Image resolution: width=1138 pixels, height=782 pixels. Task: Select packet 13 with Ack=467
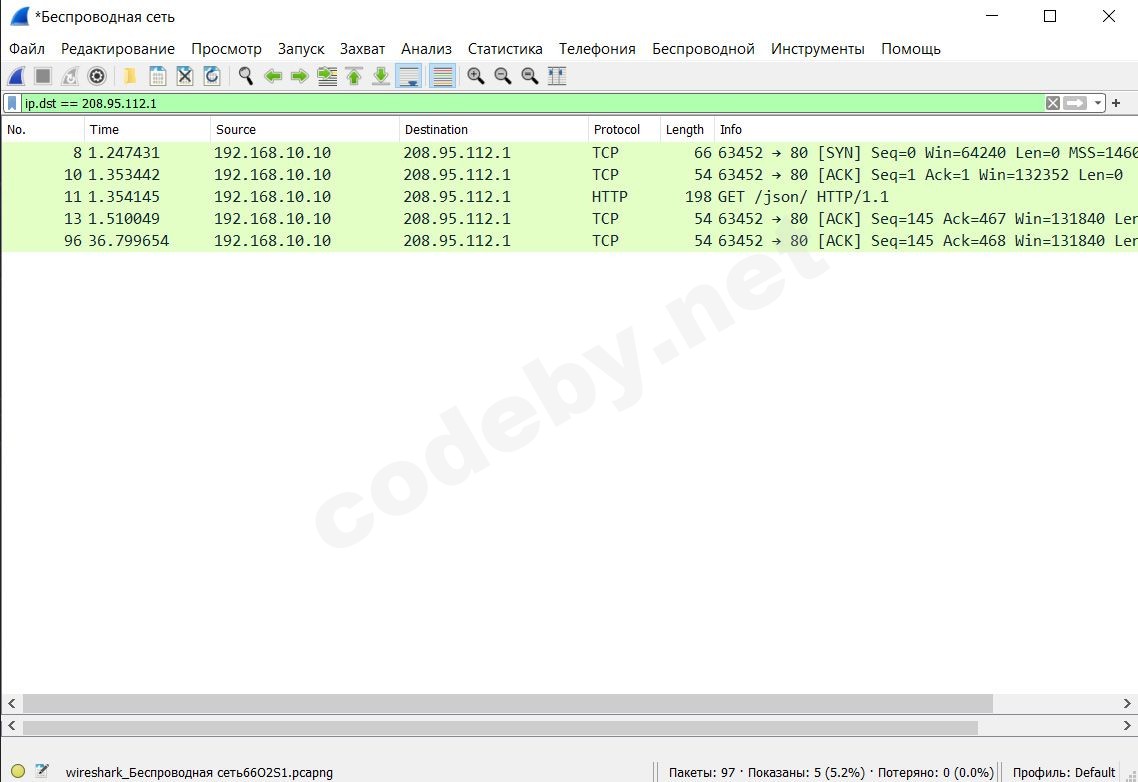(x=569, y=219)
